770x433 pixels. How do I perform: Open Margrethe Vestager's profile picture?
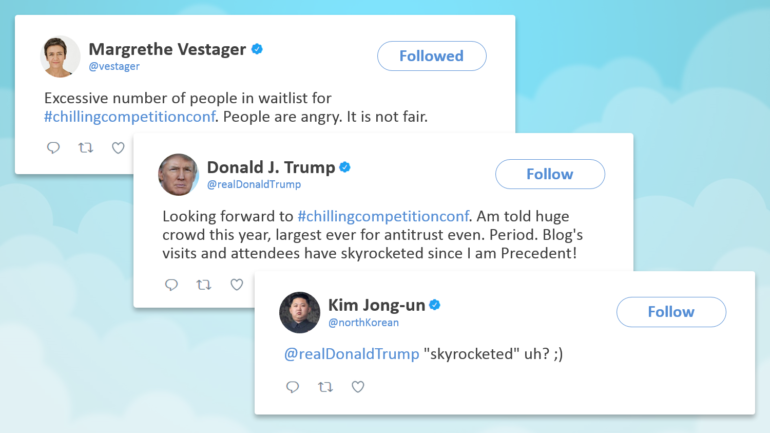click(x=60, y=56)
